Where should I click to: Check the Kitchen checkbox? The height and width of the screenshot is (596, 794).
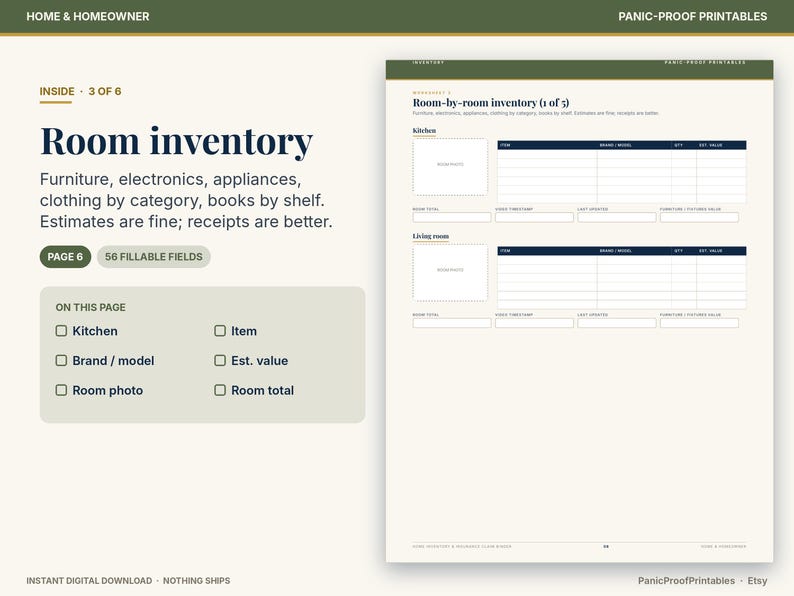coord(61,331)
